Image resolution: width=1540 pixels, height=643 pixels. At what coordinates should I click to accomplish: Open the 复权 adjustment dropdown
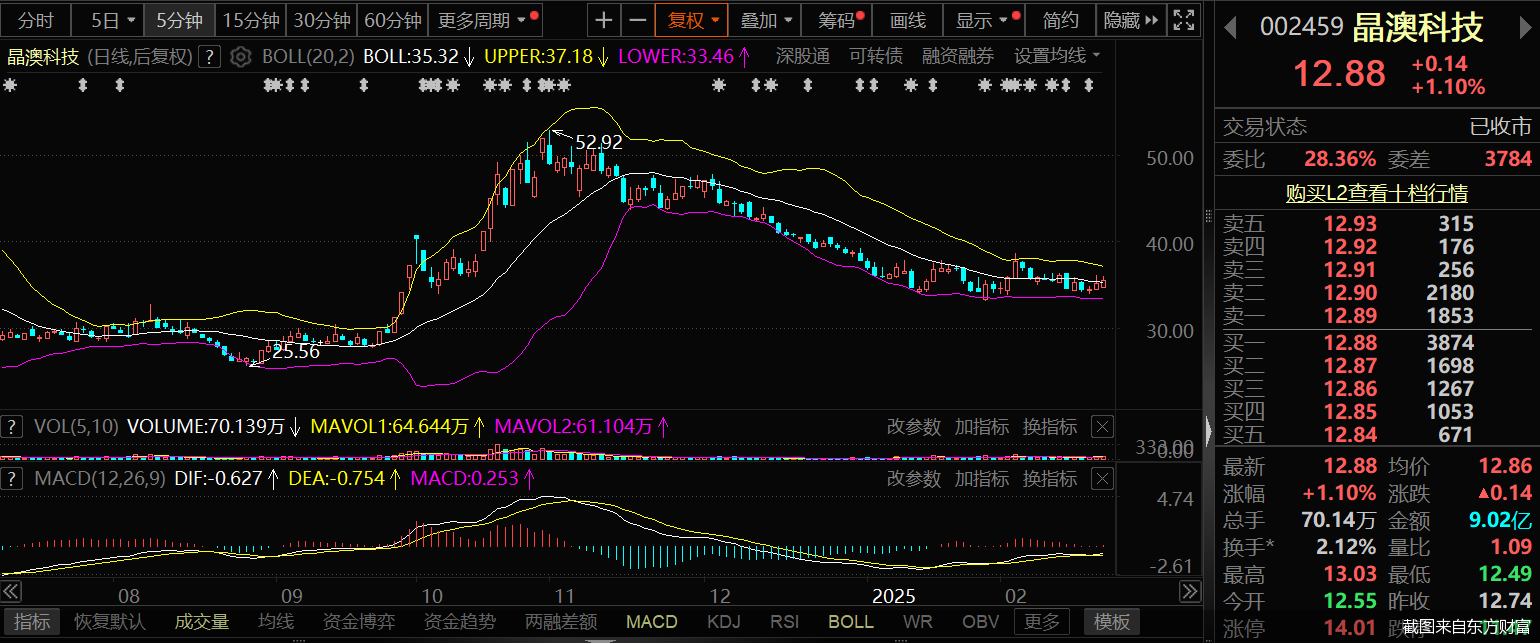[692, 20]
